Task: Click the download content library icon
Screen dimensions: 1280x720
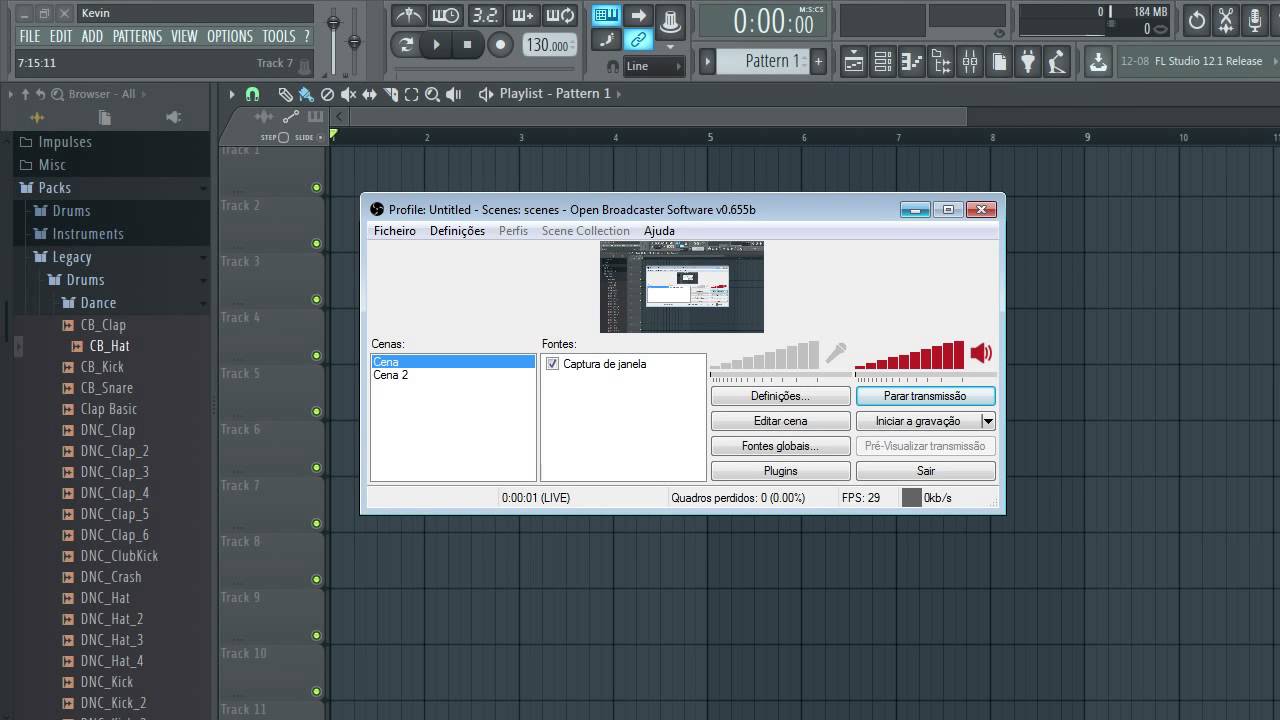Action: [1098, 62]
